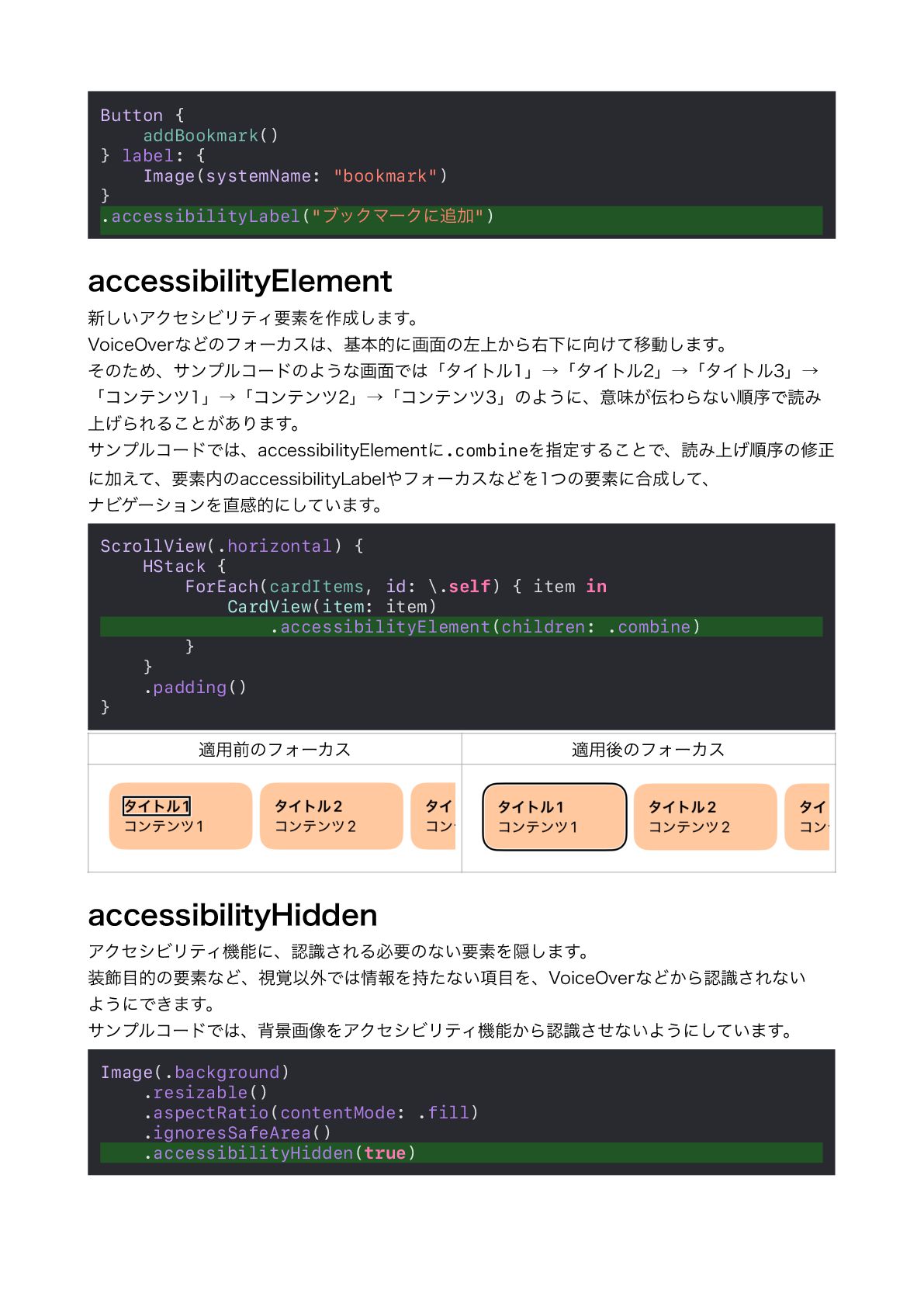Click the partially visible third card on right panel
Screen dimensions: 924x1307
(807, 816)
